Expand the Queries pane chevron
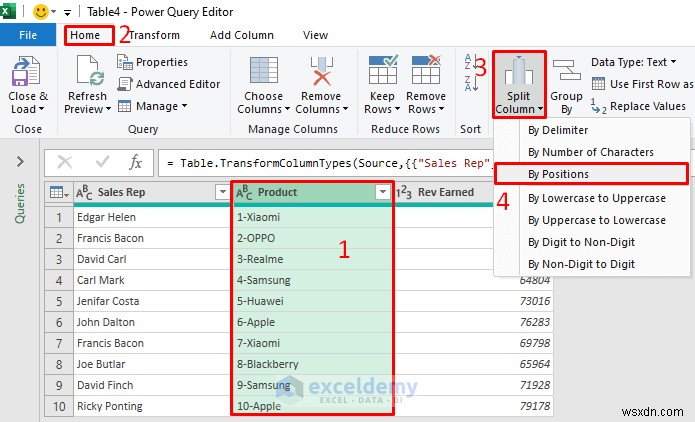Image resolution: width=695 pixels, height=422 pixels. pos(20,161)
